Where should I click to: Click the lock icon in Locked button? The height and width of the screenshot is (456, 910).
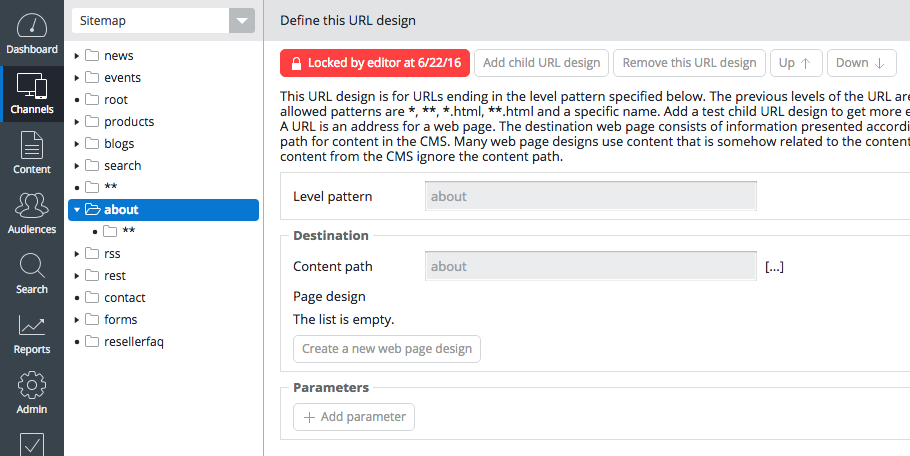296,63
